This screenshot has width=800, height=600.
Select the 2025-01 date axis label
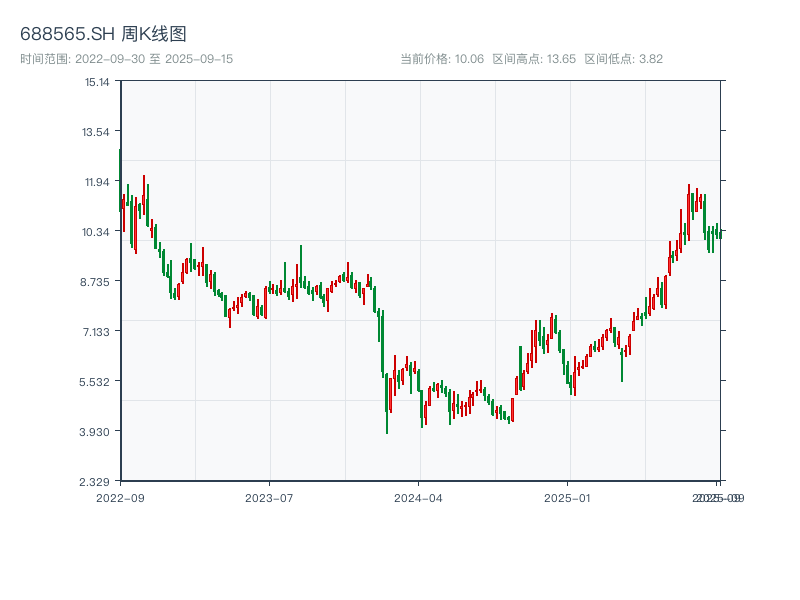point(569,497)
